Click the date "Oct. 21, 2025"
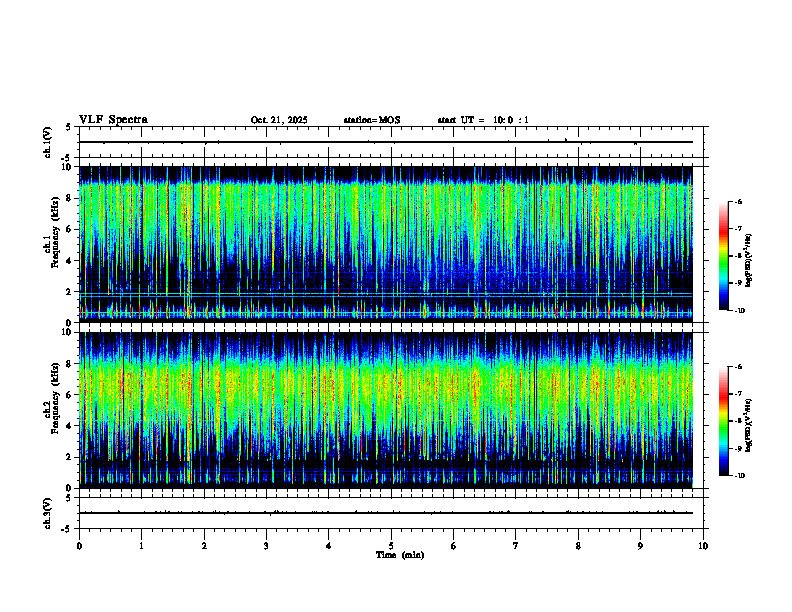 pyautogui.click(x=279, y=120)
